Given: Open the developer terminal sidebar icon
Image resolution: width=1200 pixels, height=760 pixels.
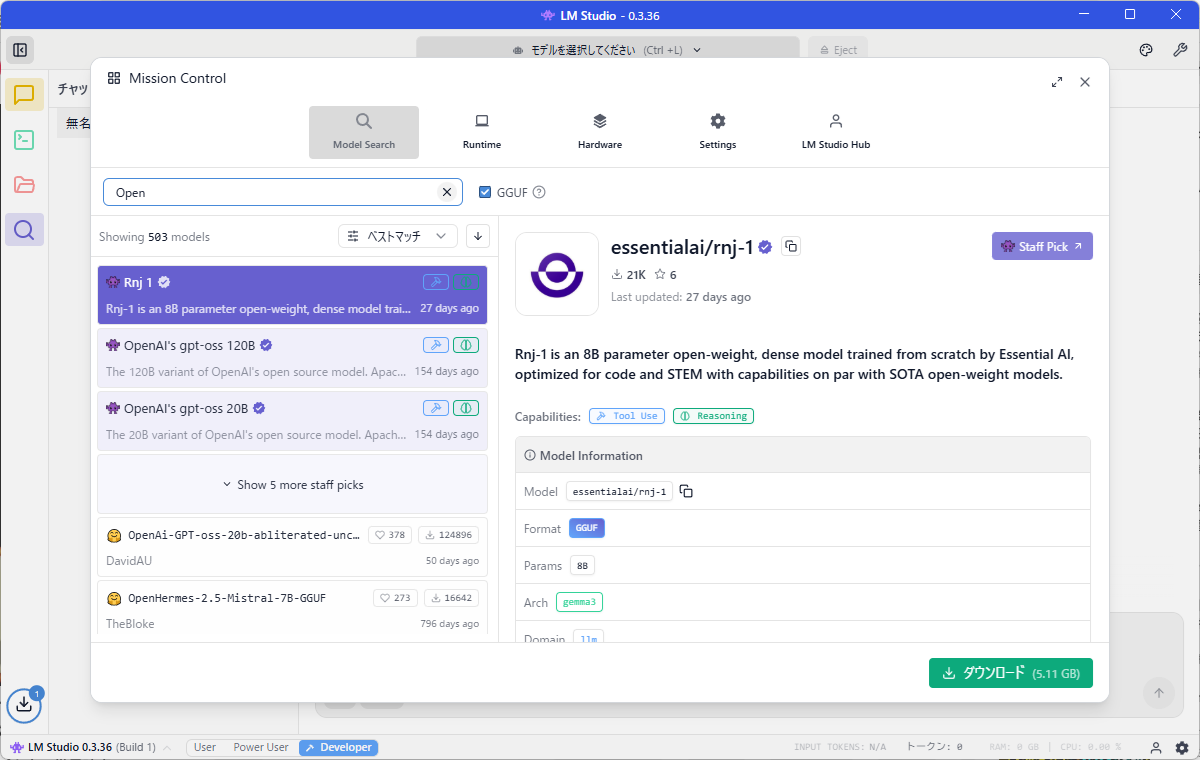Looking at the screenshot, I should point(24,140).
